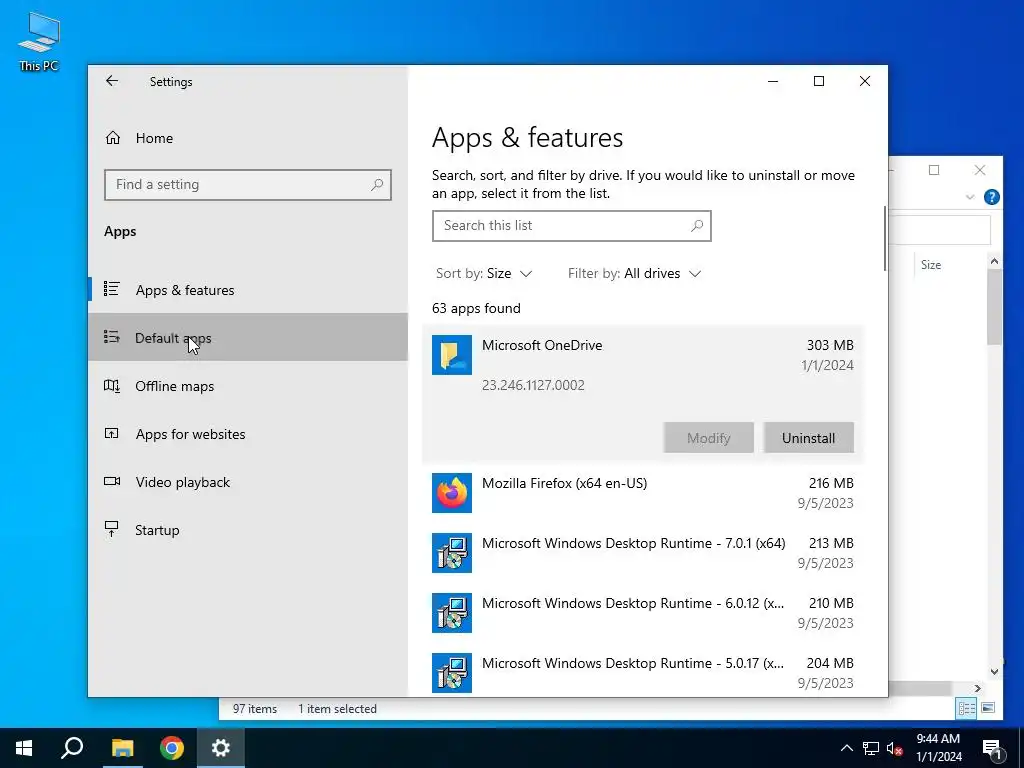Open Apps for websites settings
Image resolution: width=1024 pixels, height=768 pixels.
[248, 434]
